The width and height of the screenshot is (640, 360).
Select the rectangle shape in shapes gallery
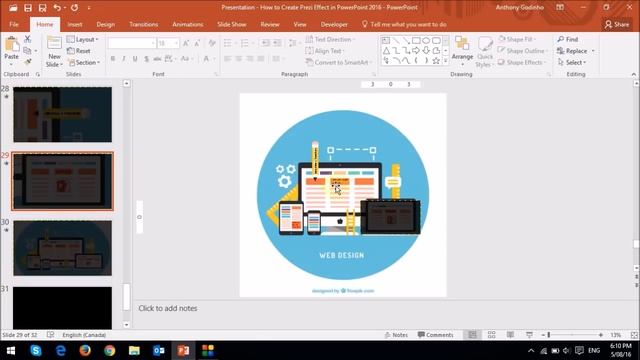pyautogui.click(x=416, y=40)
